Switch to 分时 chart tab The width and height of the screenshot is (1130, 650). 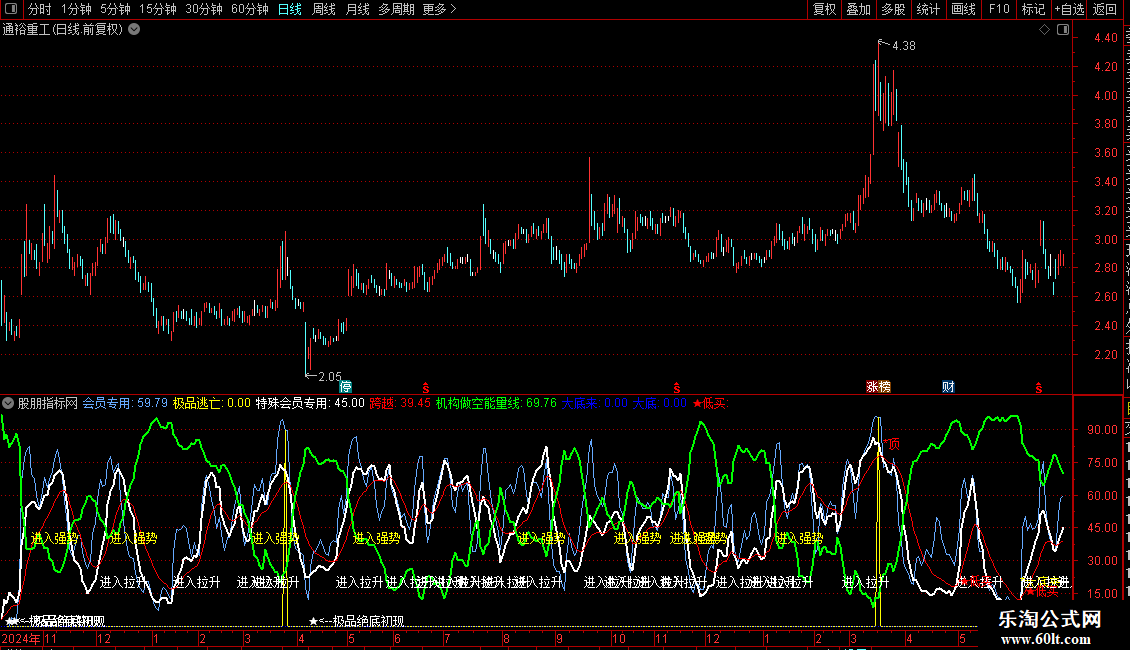coord(40,9)
